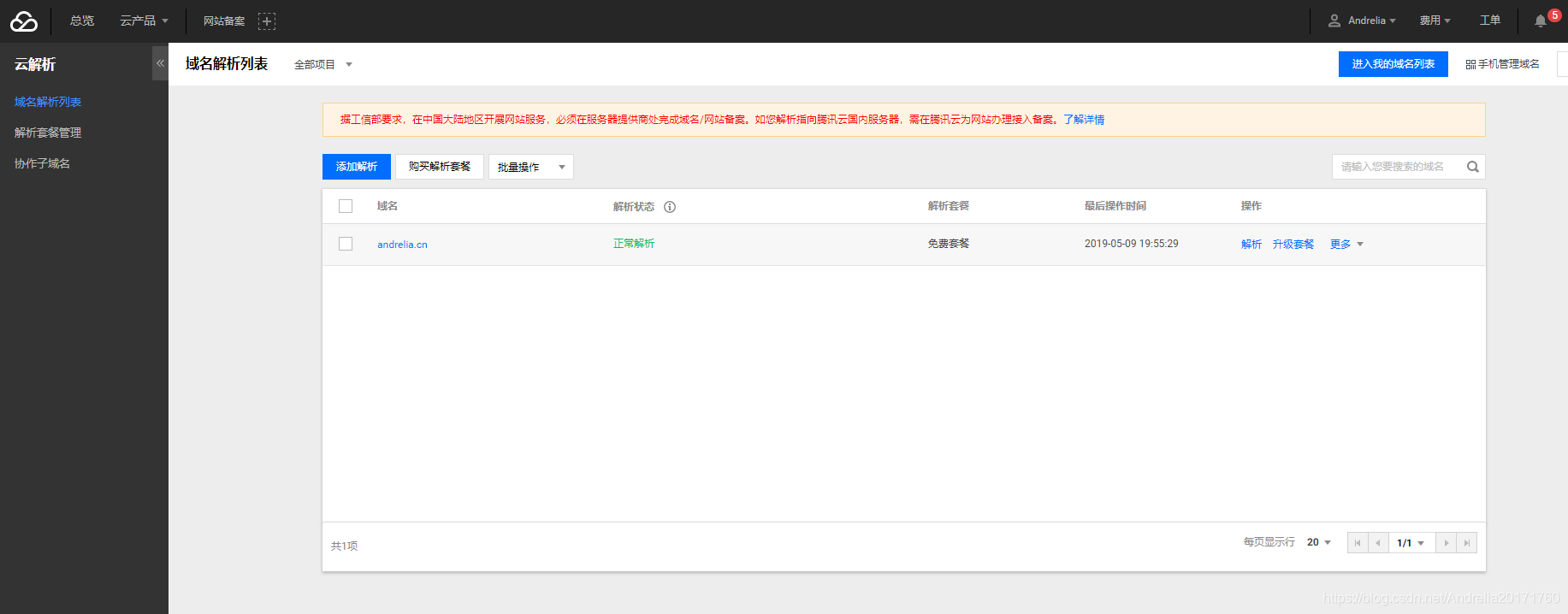Open the notification bell icon
Screen dimensions: 1568x614
[1540, 21]
